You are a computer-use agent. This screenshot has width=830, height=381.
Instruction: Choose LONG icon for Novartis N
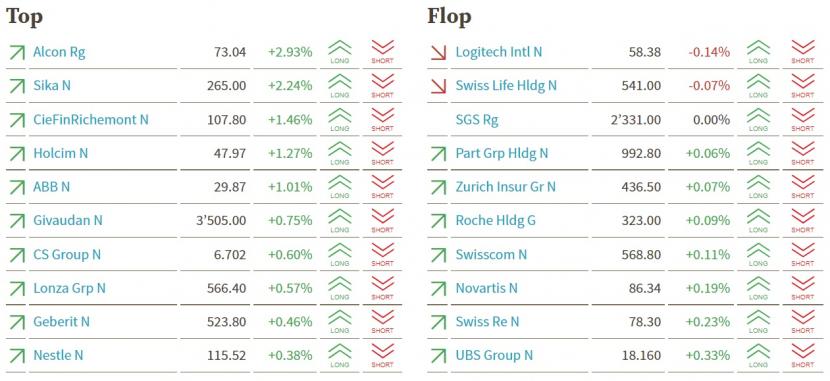point(758,288)
